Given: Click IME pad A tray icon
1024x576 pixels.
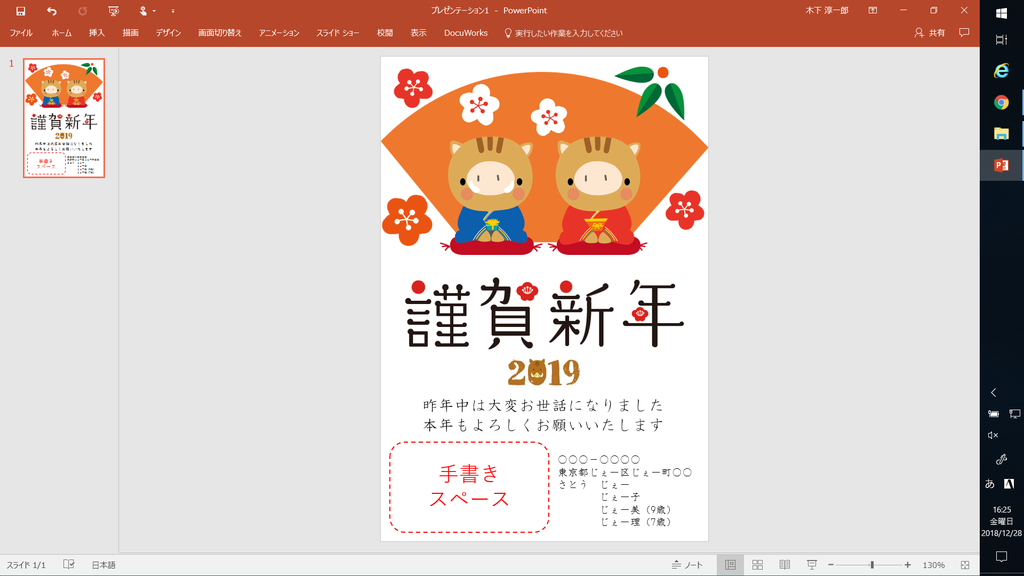Looking at the screenshot, I should tap(1009, 484).
